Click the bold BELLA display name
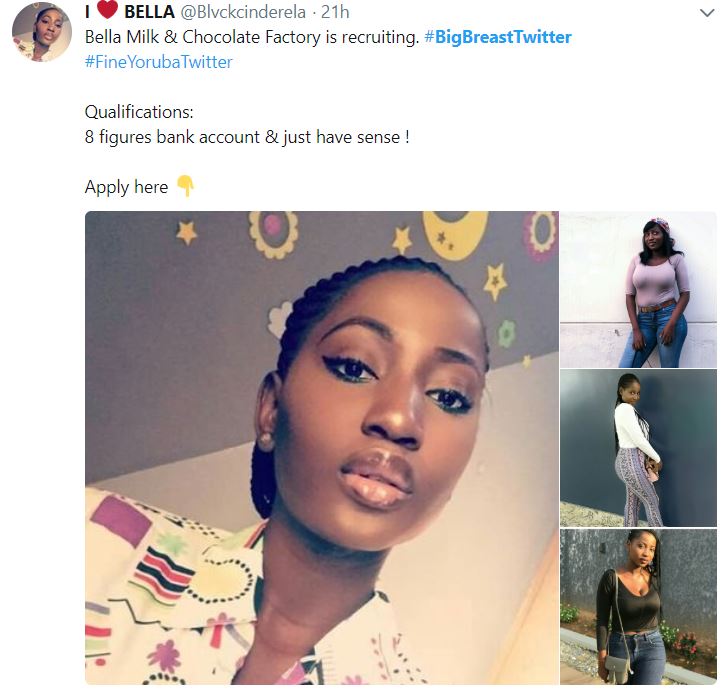726x700 pixels. pyautogui.click(x=149, y=13)
